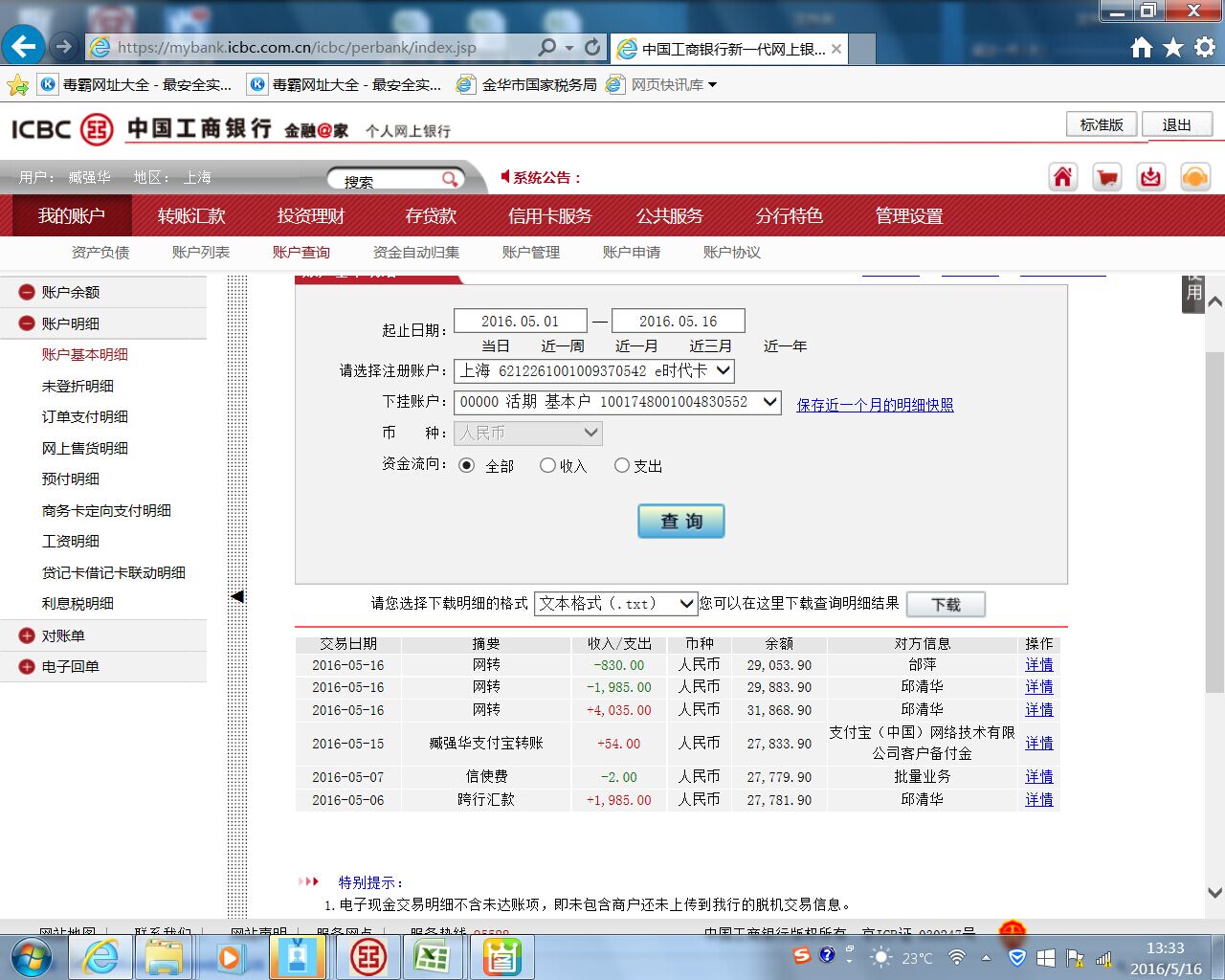1225x980 pixels.
Task: Click the shopping cart icon in ICBC header
Action: point(1107,177)
